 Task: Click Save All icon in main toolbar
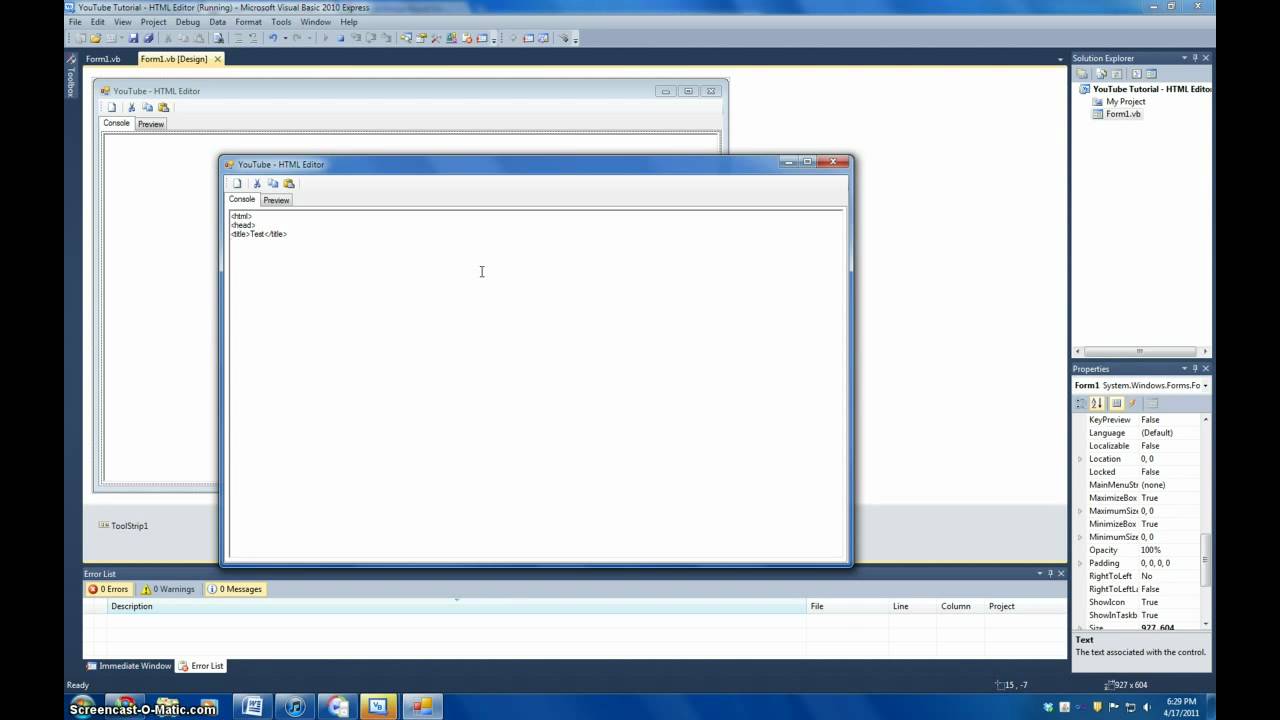click(x=149, y=38)
